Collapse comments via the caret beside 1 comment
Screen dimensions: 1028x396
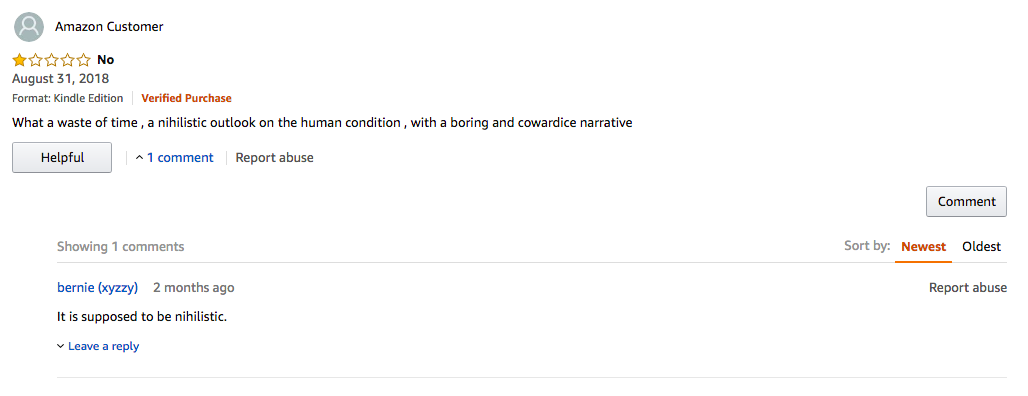pos(139,158)
